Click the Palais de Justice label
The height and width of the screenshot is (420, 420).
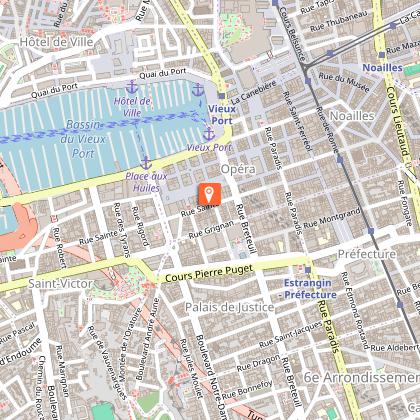pyautogui.click(x=229, y=307)
